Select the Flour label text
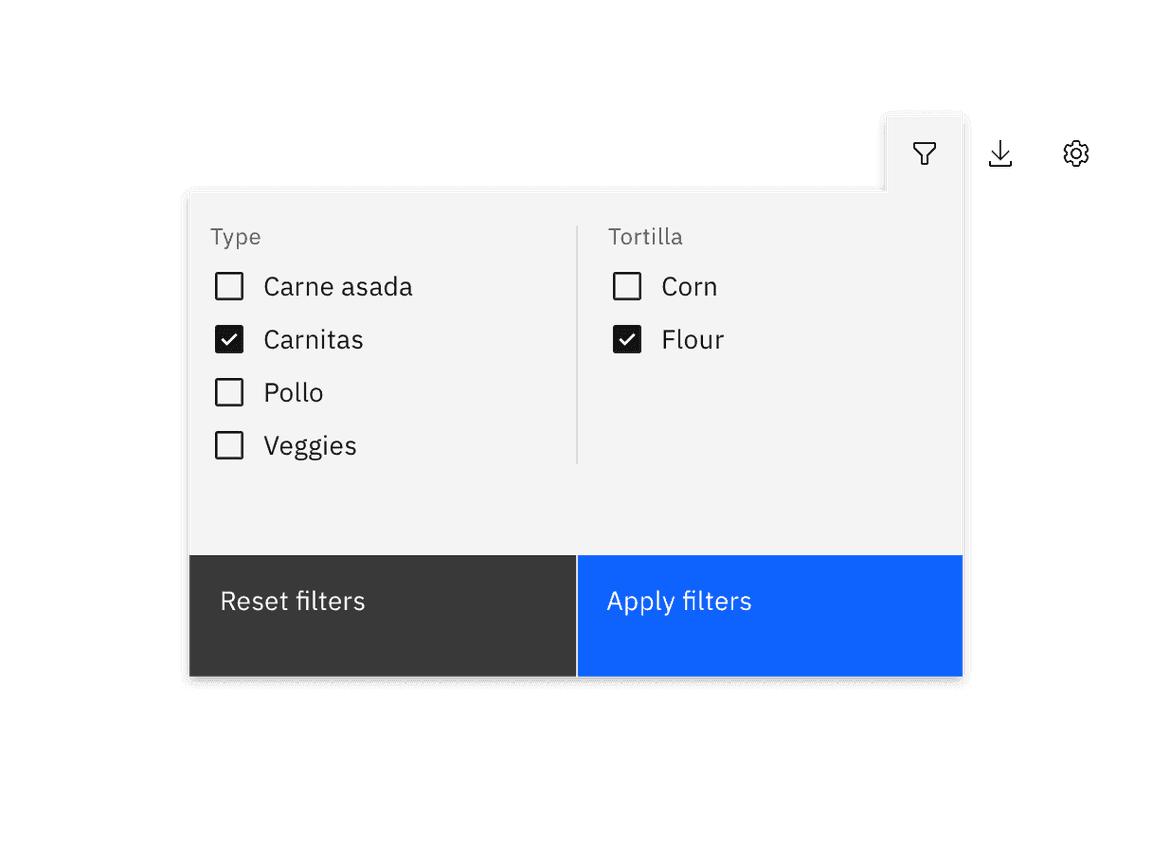This screenshot has height=864, width=1152. (692, 339)
